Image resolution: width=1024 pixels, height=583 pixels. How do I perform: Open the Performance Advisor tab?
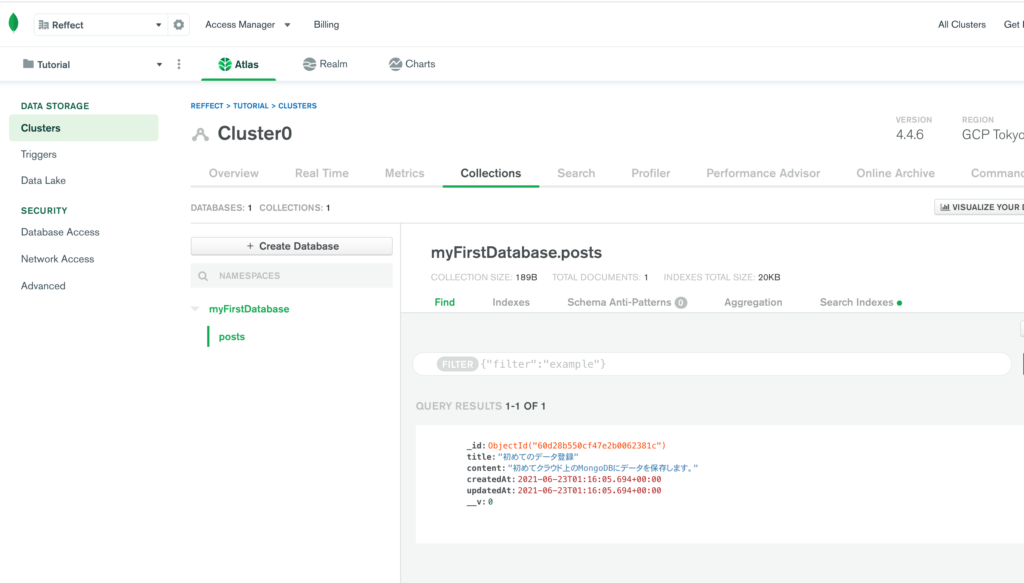point(763,173)
